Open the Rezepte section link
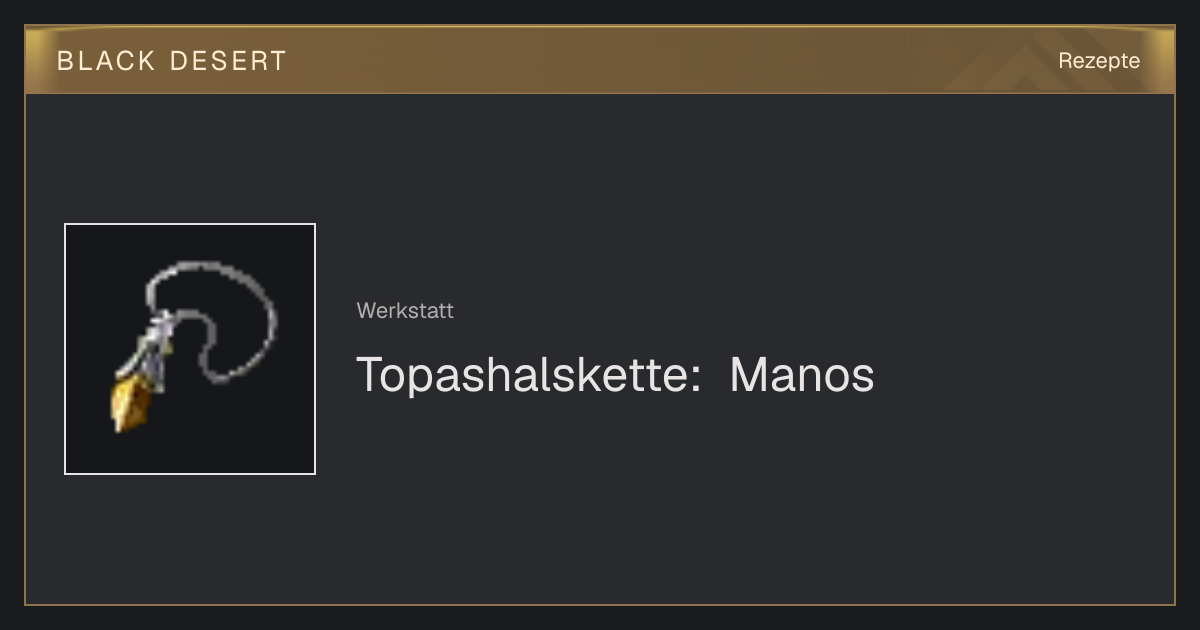The height and width of the screenshot is (630, 1200). point(1099,61)
